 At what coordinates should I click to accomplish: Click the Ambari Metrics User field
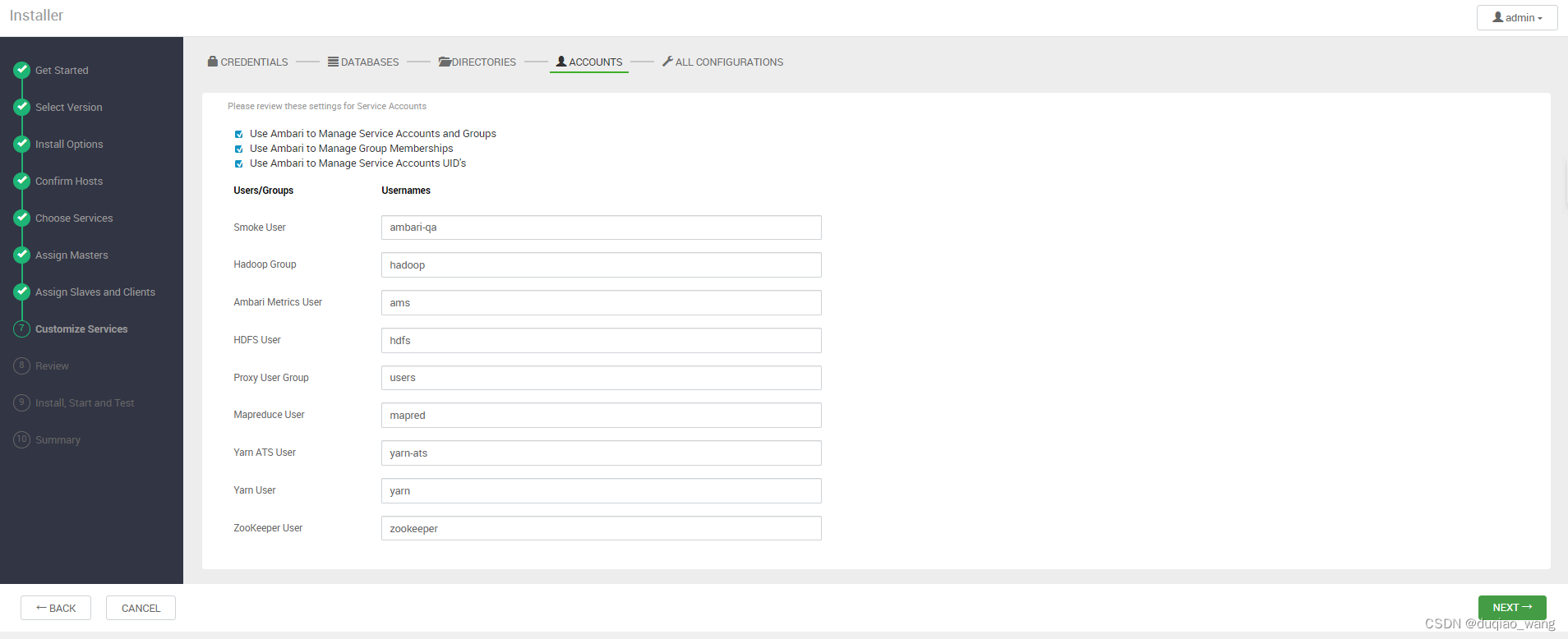[x=602, y=302]
